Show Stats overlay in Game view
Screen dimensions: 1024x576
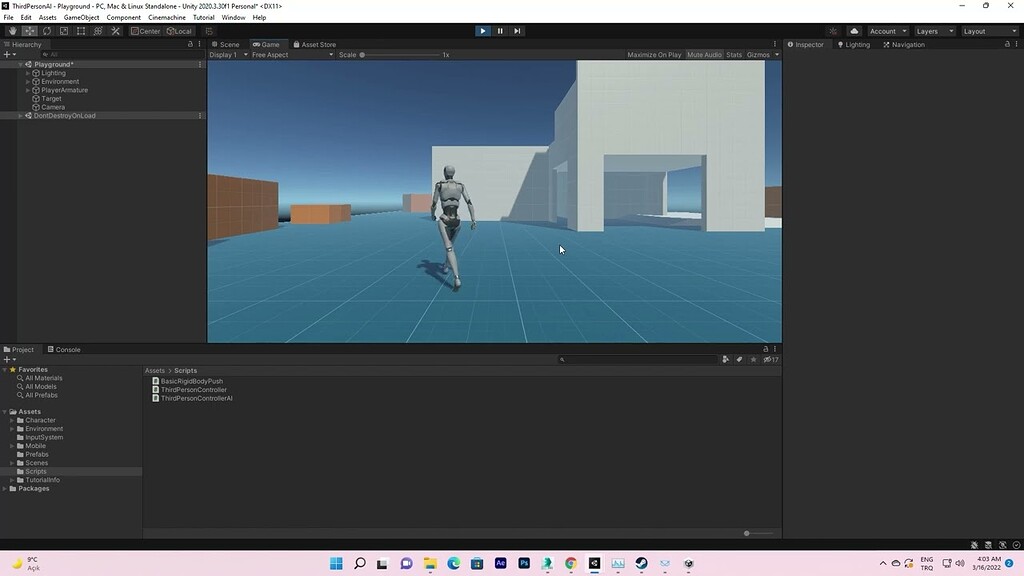click(733, 54)
